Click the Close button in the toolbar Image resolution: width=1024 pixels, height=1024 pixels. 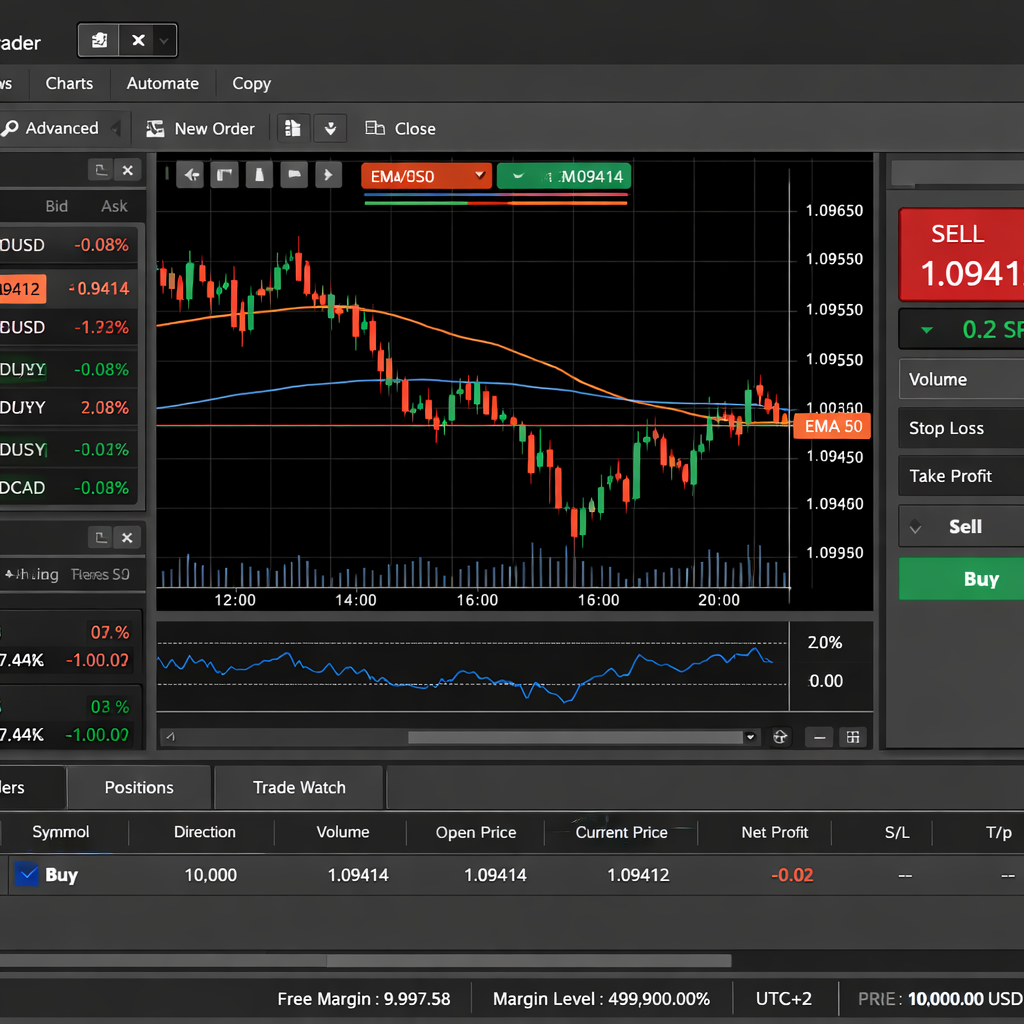400,129
